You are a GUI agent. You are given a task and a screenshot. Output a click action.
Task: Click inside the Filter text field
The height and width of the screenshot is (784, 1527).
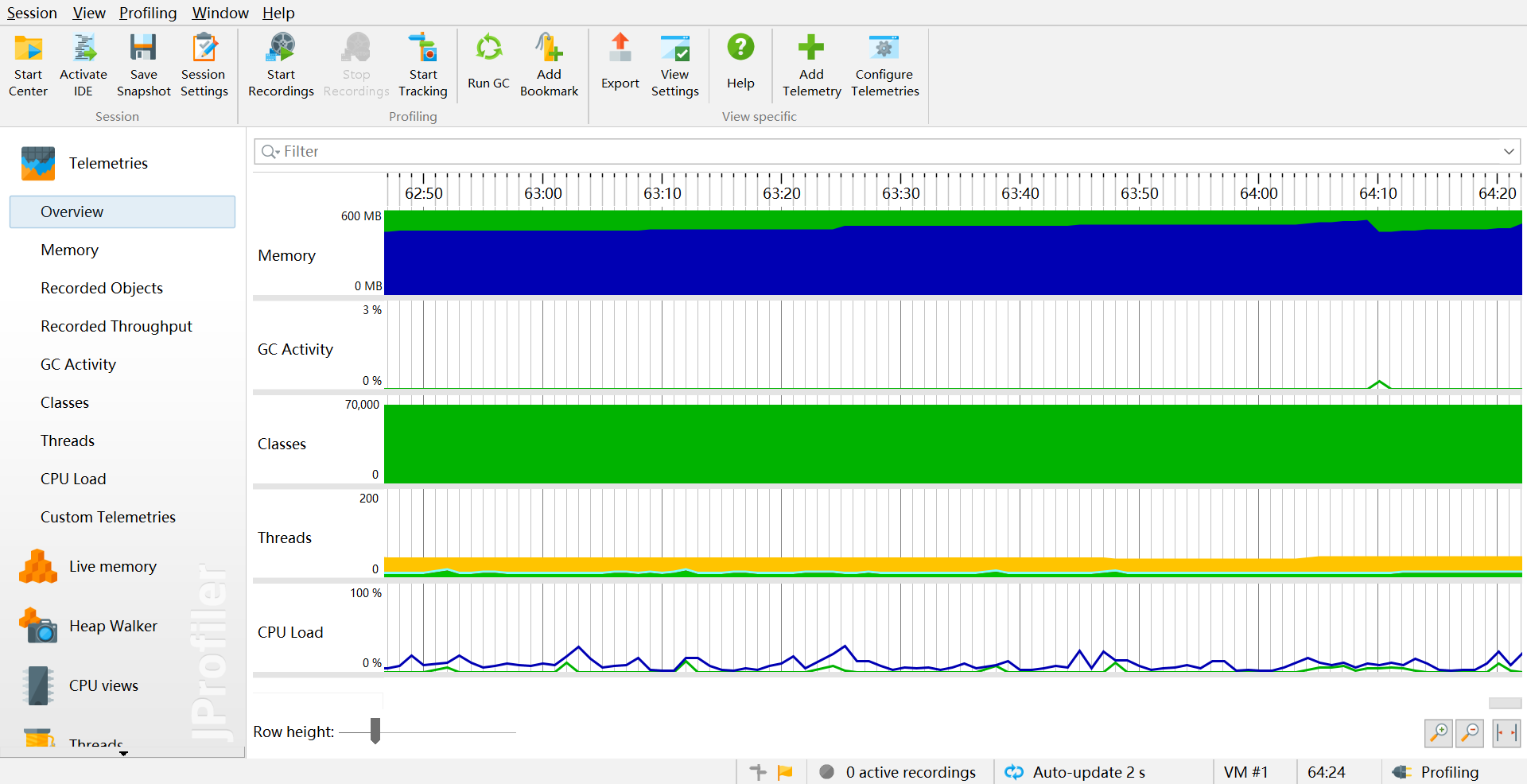point(887,152)
